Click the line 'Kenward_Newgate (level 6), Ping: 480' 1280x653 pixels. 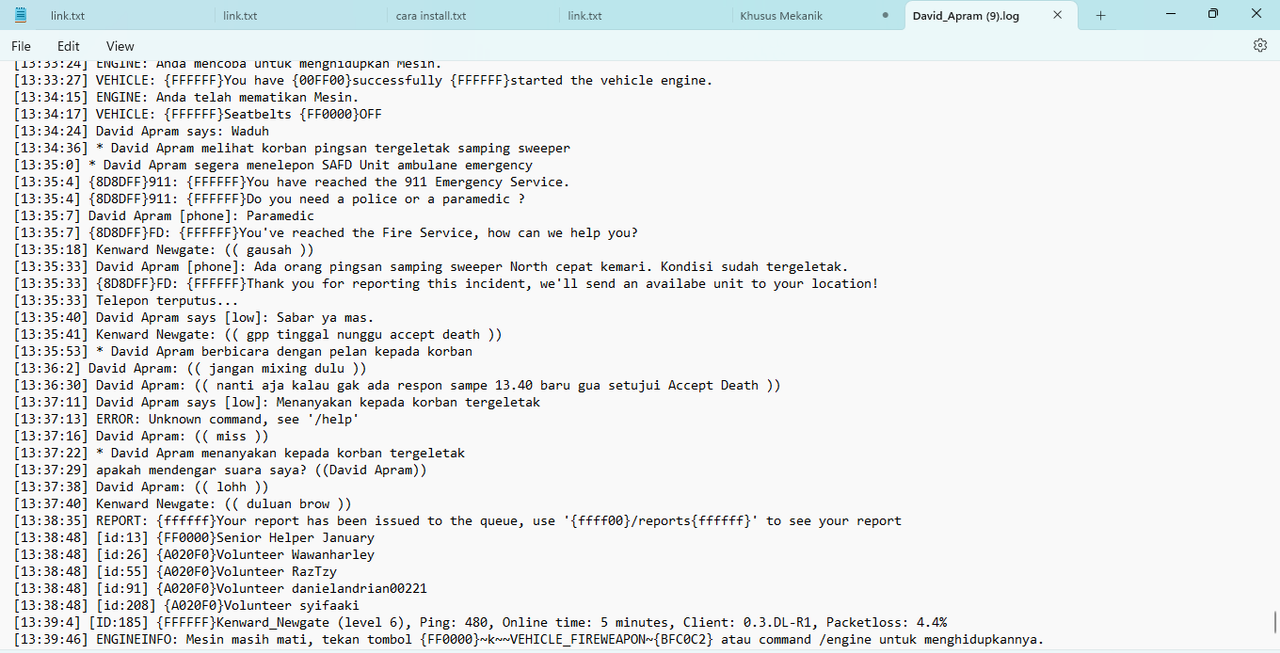480,624
